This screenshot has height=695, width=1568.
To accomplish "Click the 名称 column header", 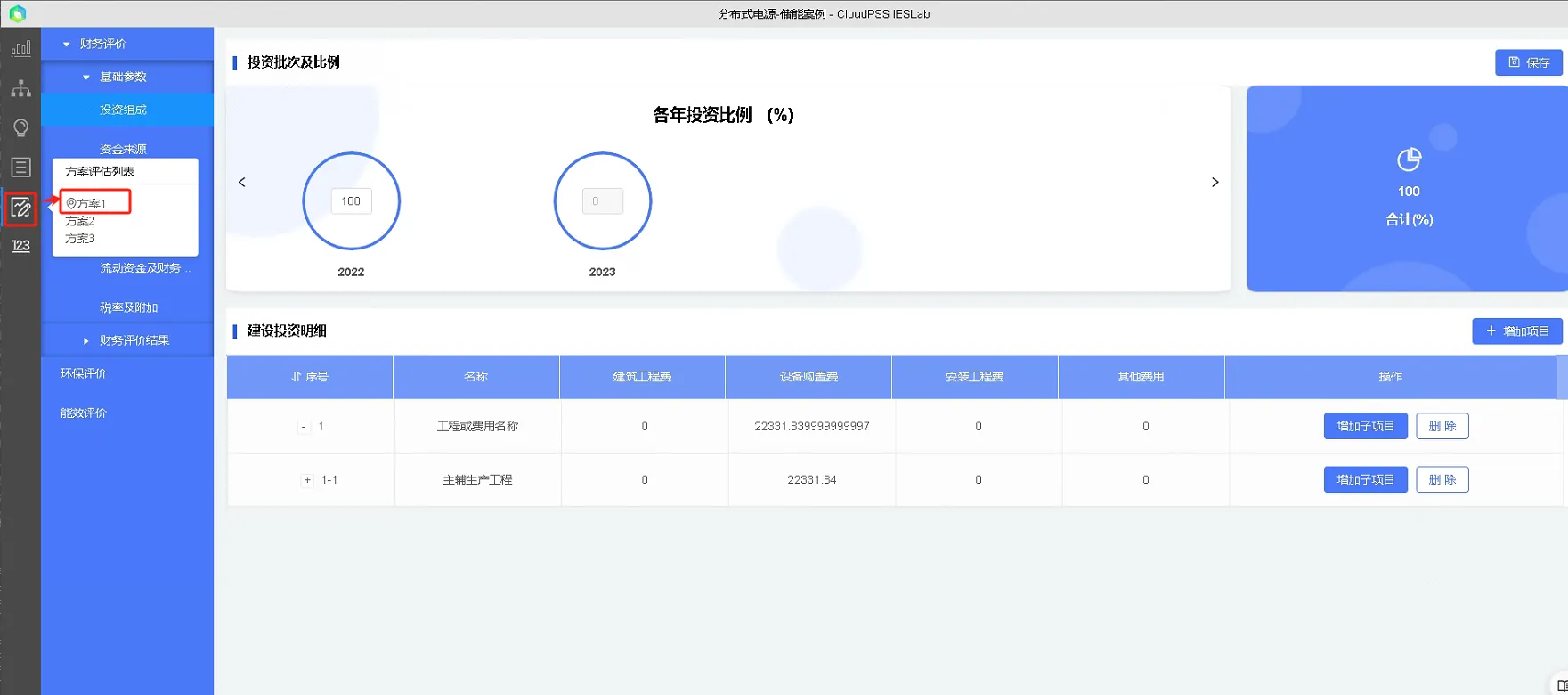I will pyautogui.click(x=475, y=377).
